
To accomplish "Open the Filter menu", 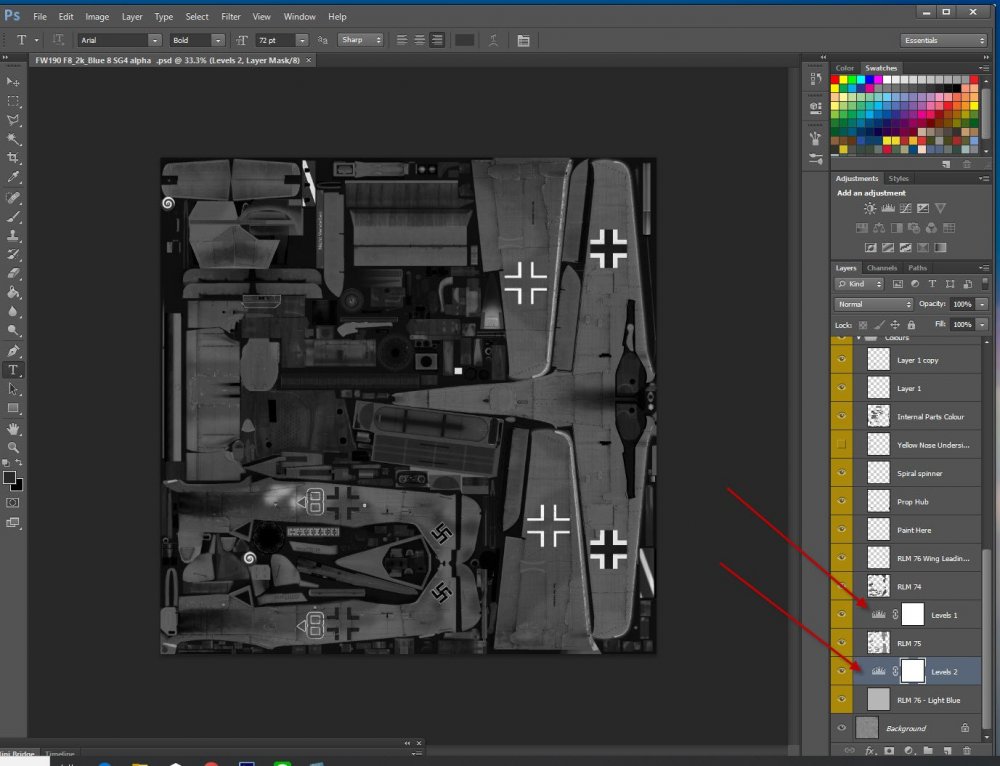I will tap(231, 17).
